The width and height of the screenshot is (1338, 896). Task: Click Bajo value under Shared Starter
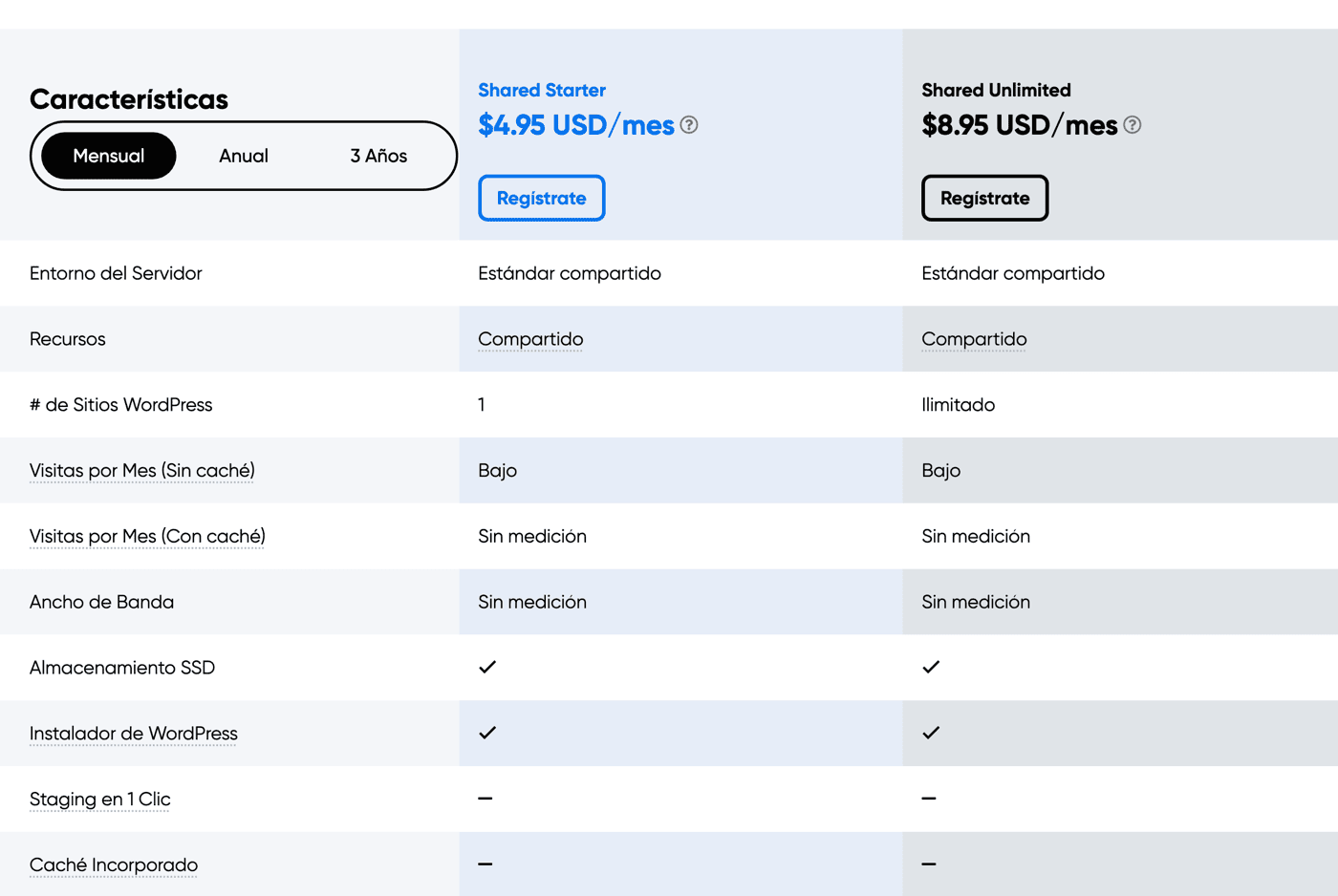[x=498, y=470]
